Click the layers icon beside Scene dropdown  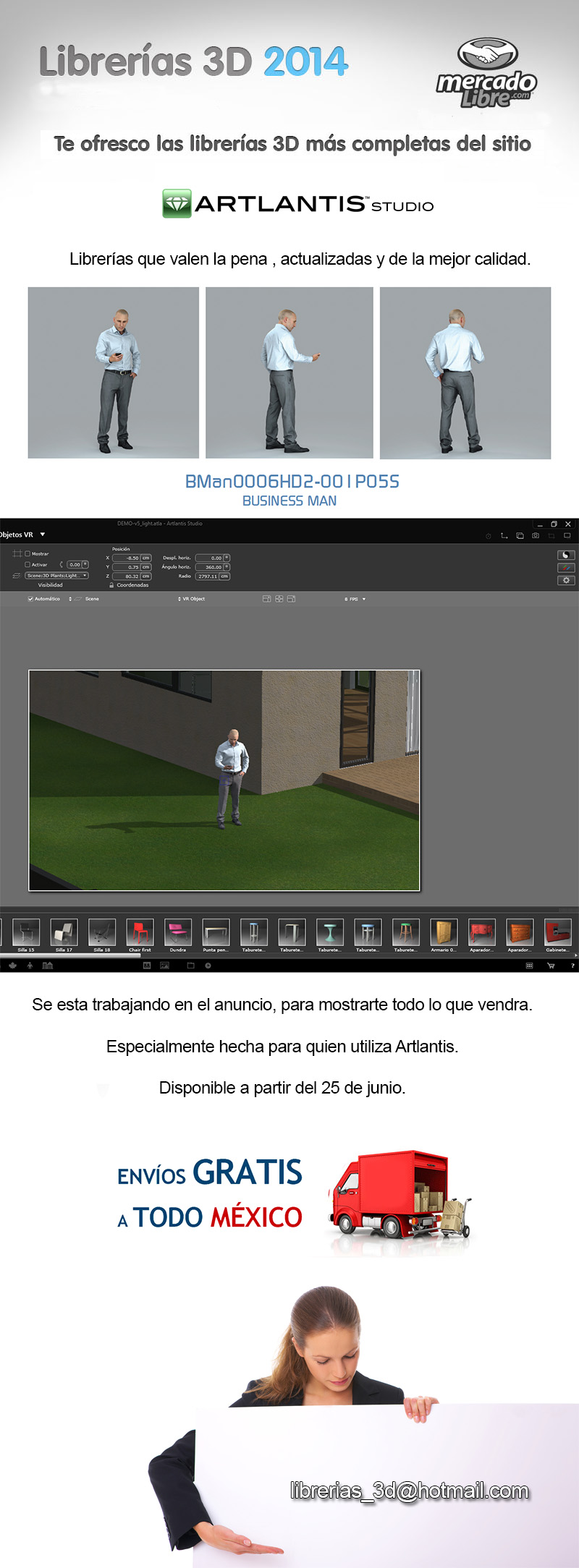(x=17, y=576)
